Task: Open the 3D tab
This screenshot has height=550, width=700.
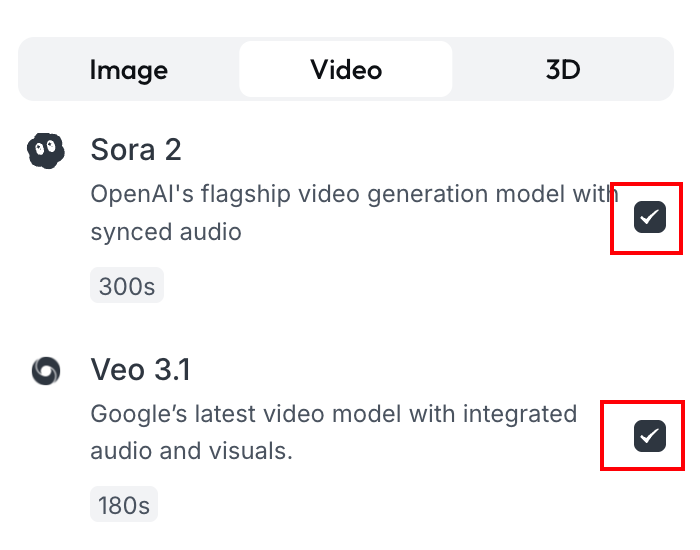Action: tap(563, 69)
